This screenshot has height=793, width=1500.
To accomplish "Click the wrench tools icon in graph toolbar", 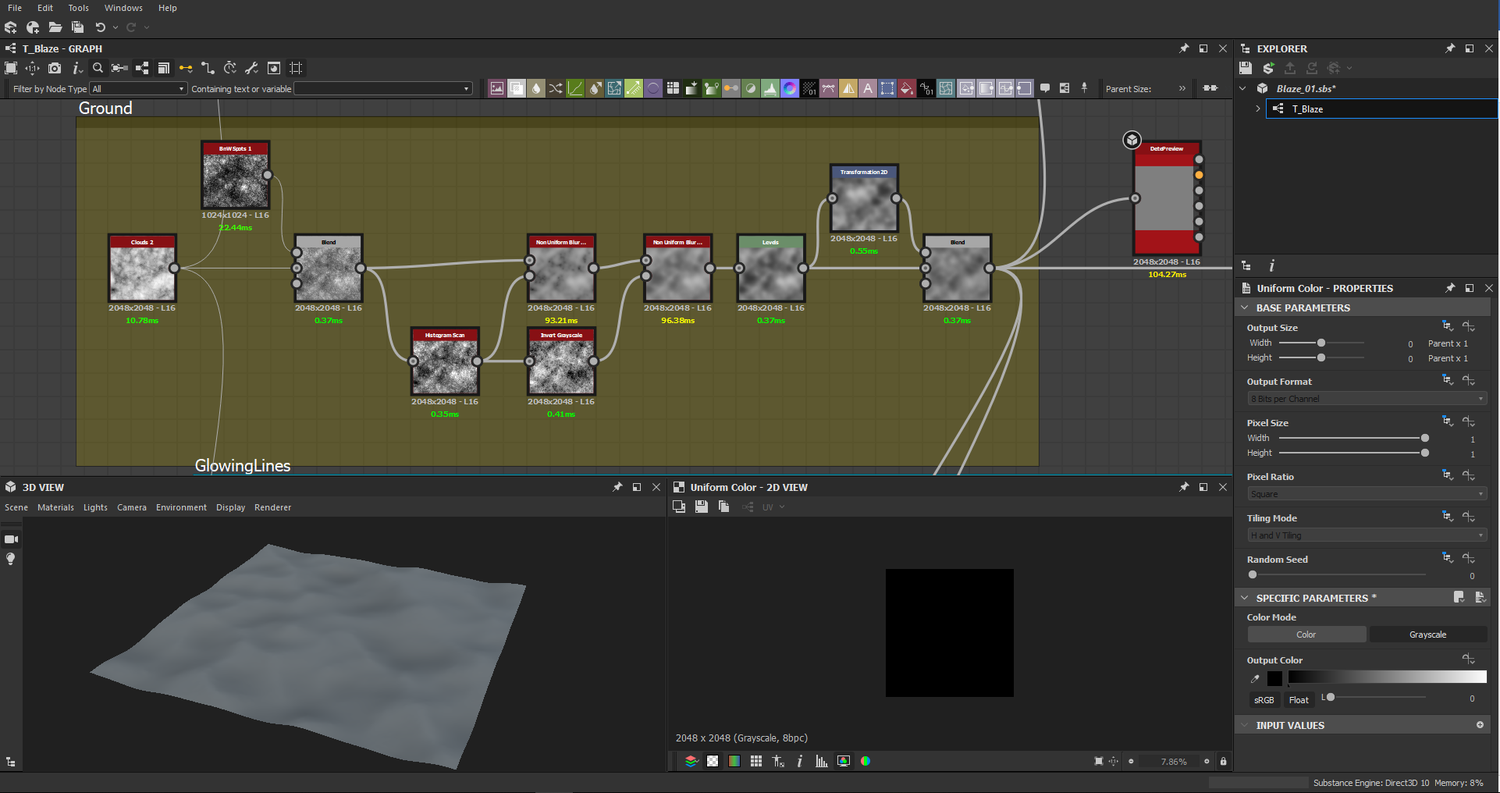I will tap(251, 68).
